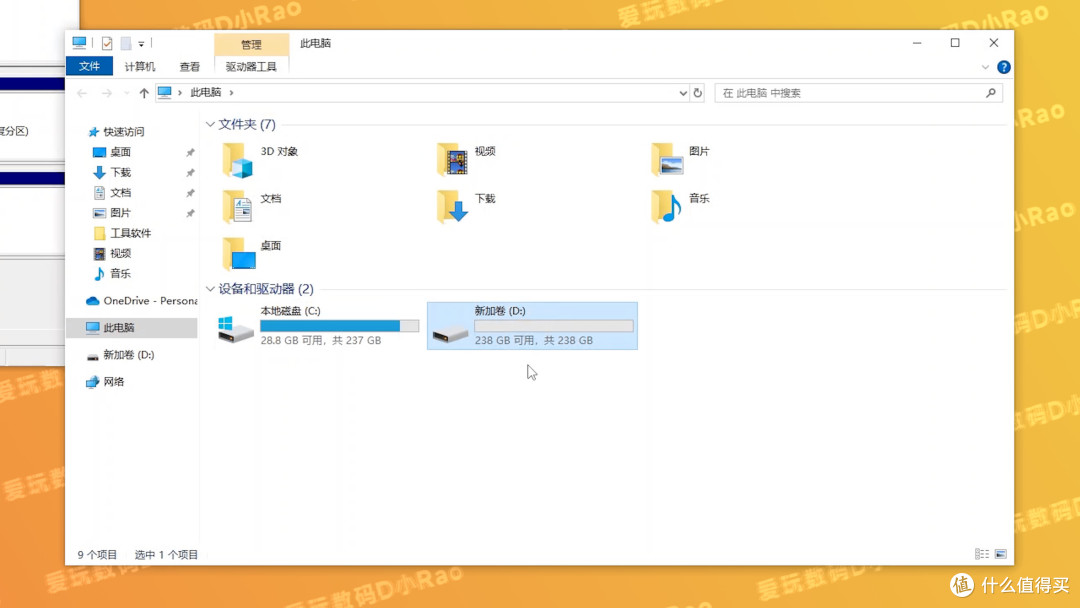Click the refresh button beside address bar

click(x=697, y=93)
